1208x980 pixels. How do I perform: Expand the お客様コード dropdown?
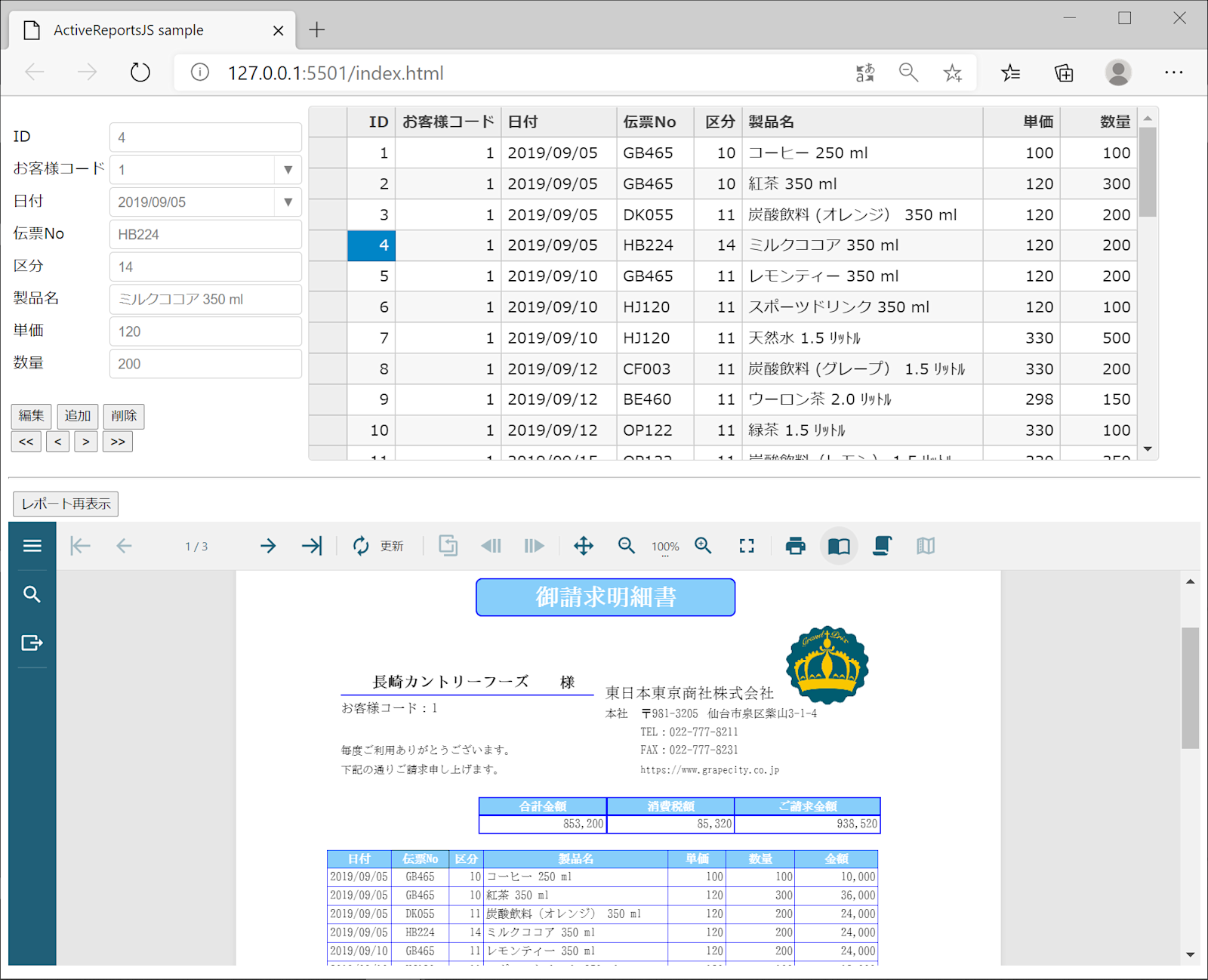point(288,170)
